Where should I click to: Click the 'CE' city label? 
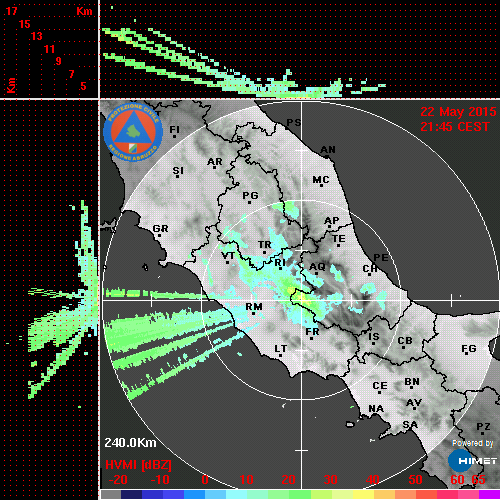380,386
